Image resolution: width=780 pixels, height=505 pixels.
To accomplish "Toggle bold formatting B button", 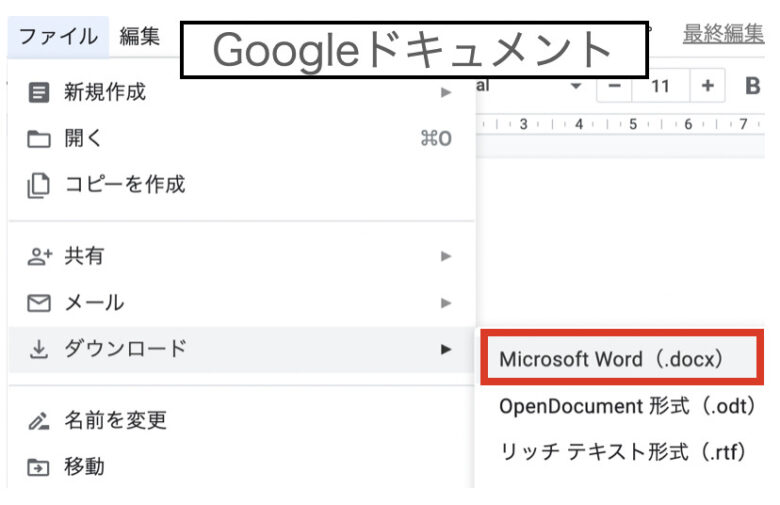I will [753, 86].
